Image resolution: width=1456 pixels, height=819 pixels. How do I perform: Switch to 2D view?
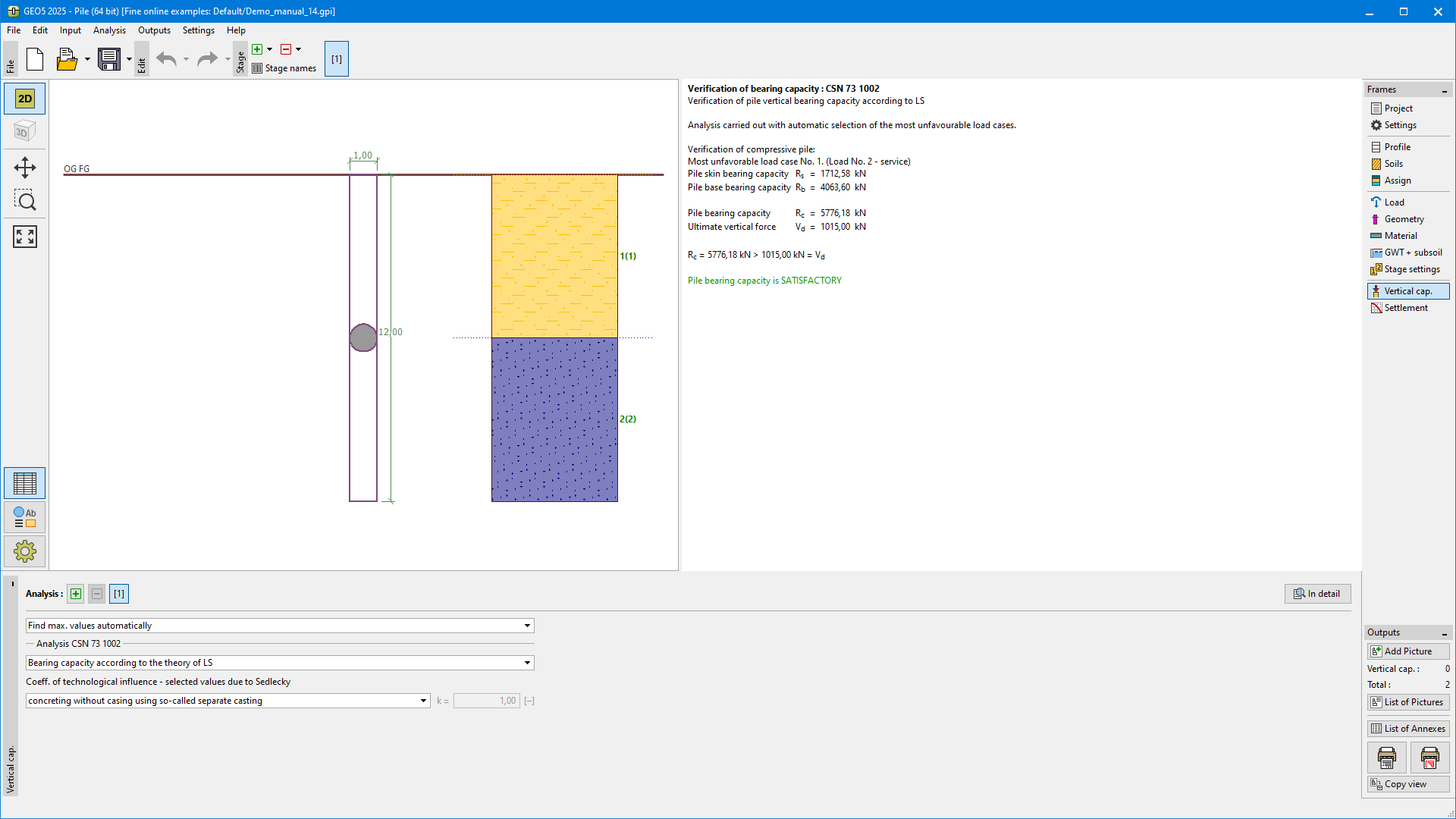click(25, 99)
